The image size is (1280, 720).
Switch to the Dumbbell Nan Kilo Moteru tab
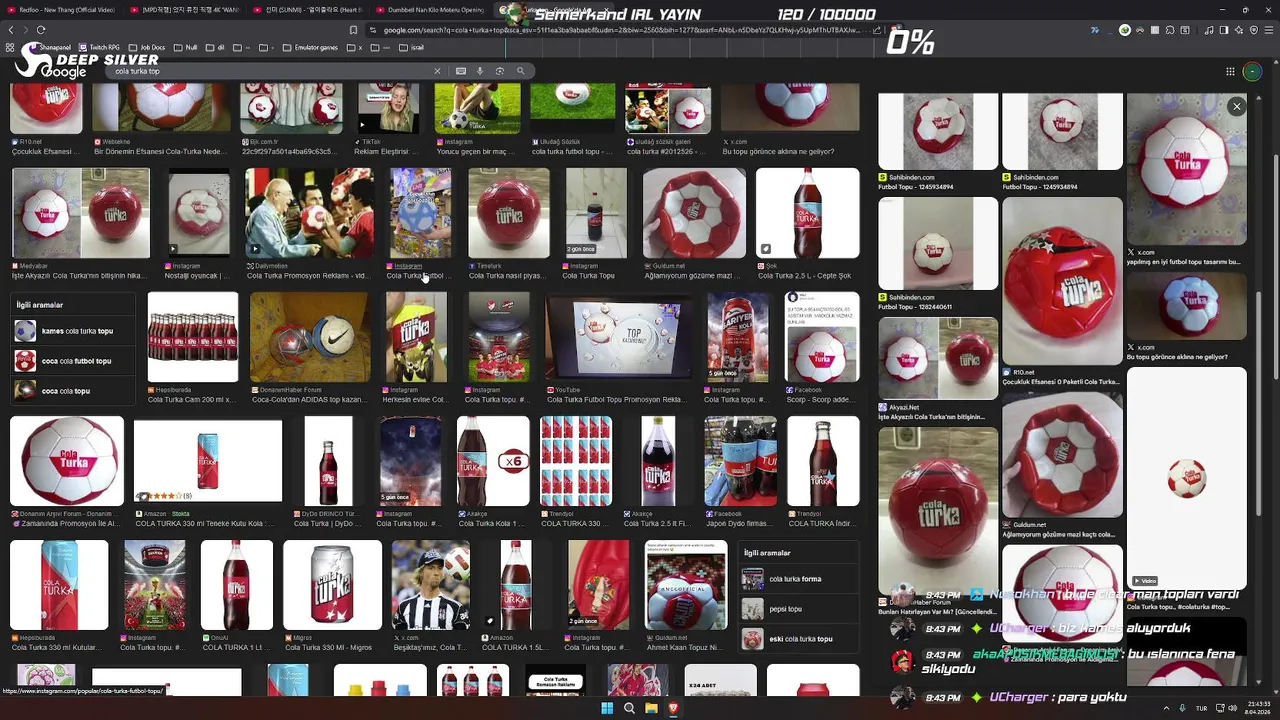(x=430, y=10)
